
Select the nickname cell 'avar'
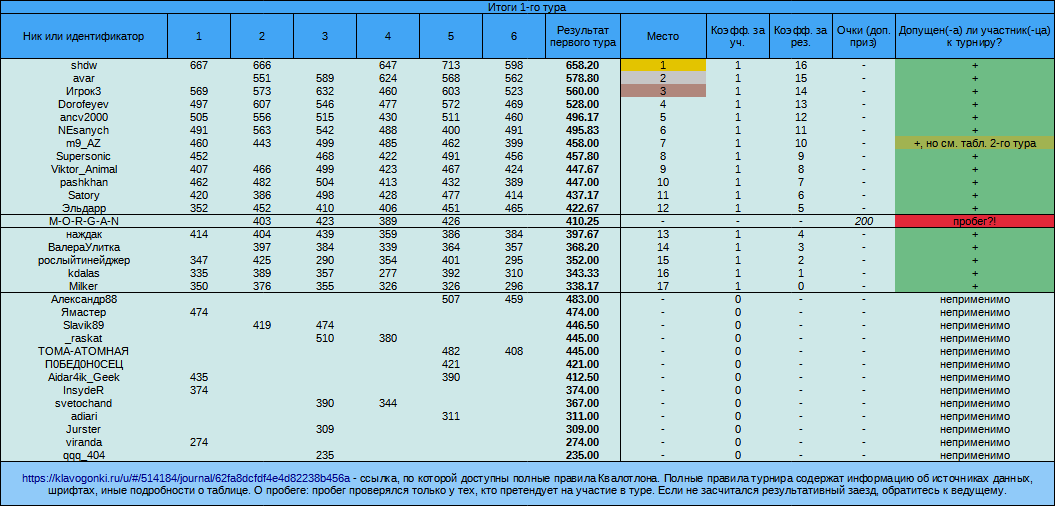coord(83,78)
